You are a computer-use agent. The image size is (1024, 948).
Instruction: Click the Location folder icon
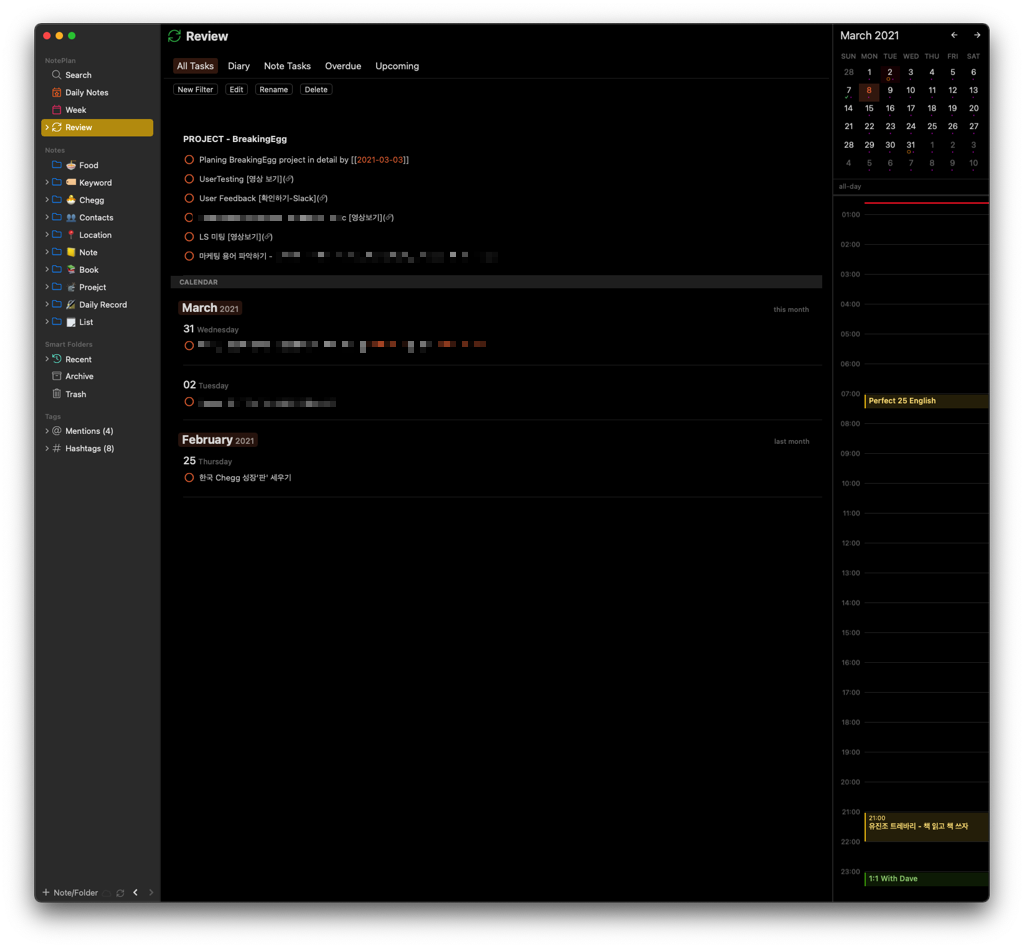(57, 234)
